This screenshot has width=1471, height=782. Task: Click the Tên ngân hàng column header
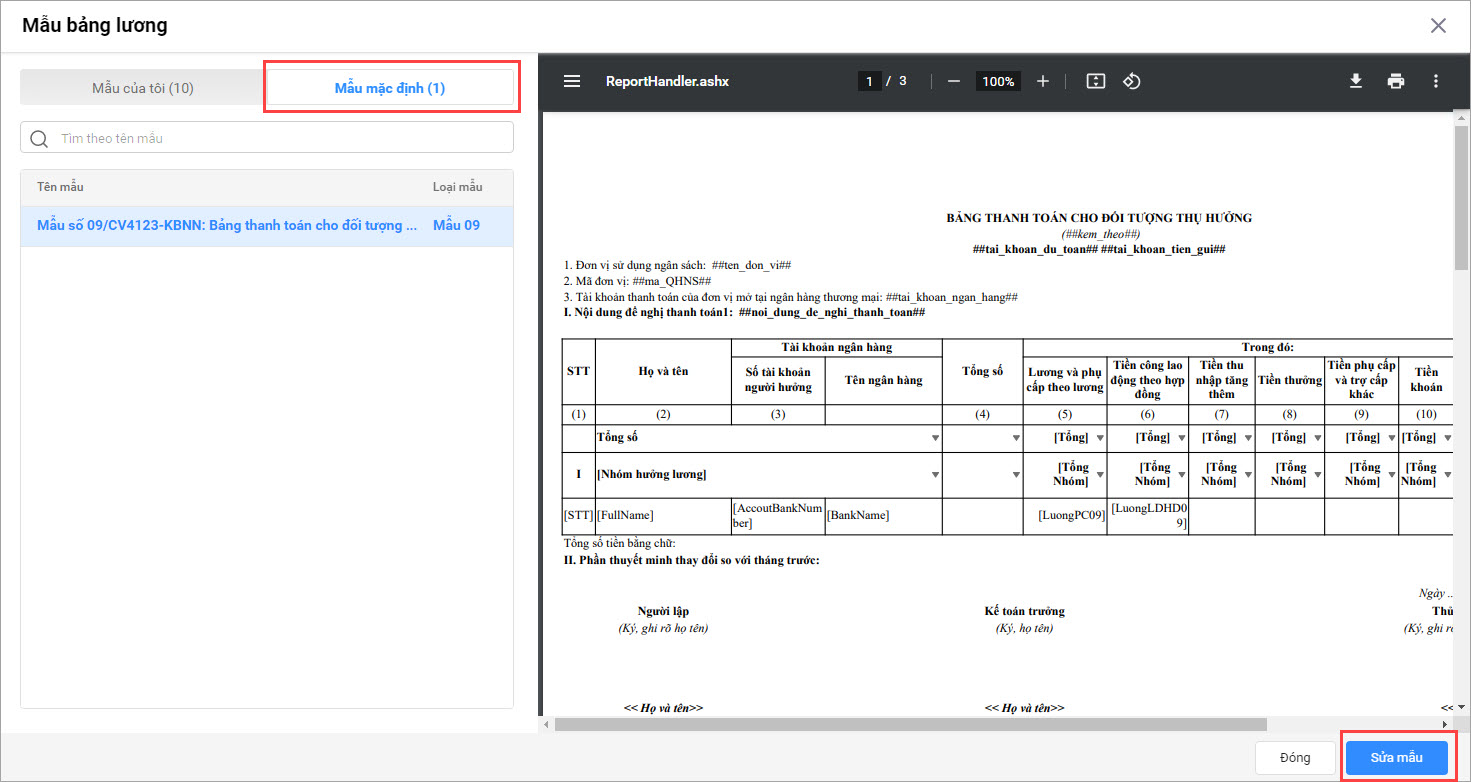tap(883, 380)
